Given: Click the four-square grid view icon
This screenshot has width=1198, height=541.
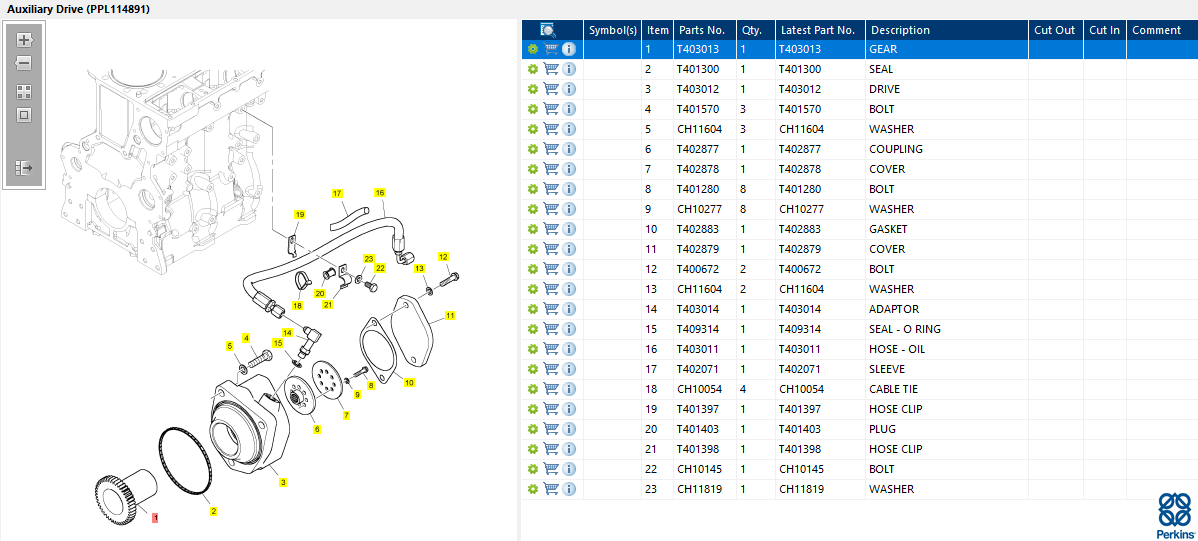Looking at the screenshot, I should [x=24, y=92].
